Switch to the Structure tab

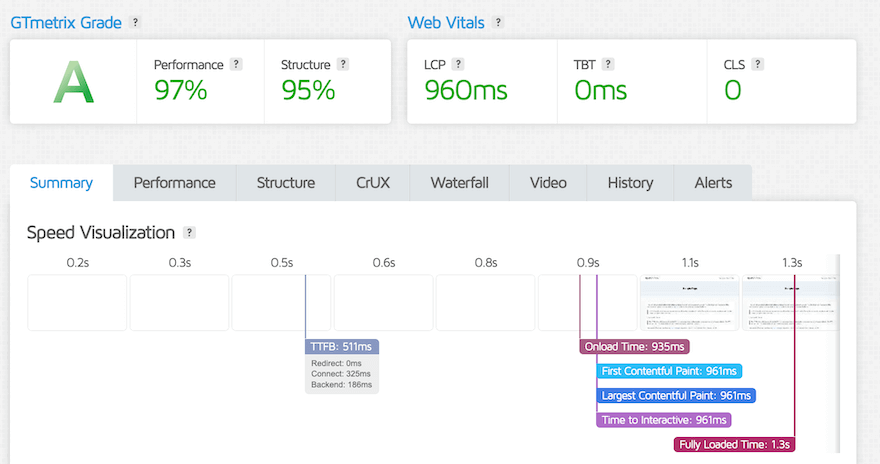click(286, 183)
